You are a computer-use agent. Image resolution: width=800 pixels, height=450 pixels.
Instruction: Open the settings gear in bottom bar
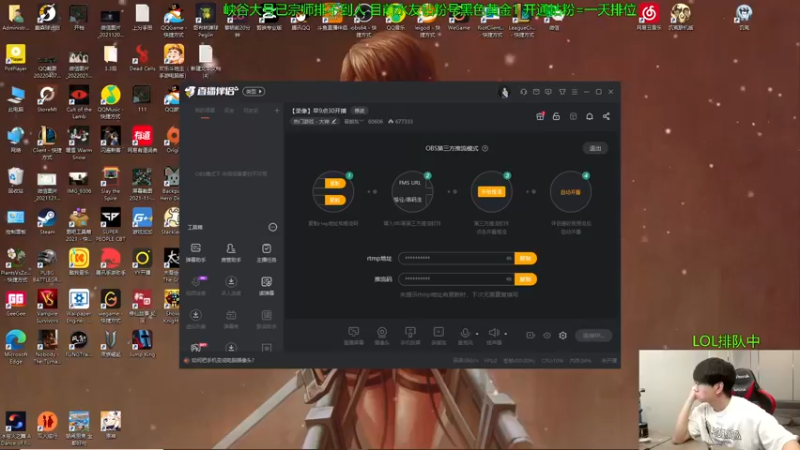point(563,335)
